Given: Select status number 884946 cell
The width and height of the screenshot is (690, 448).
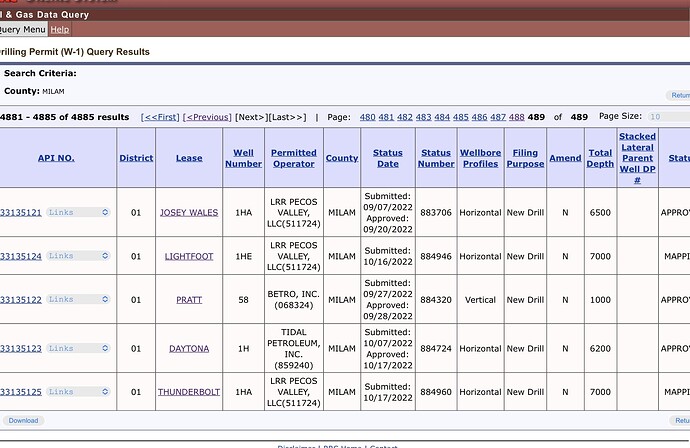Looking at the screenshot, I should tap(436, 256).
